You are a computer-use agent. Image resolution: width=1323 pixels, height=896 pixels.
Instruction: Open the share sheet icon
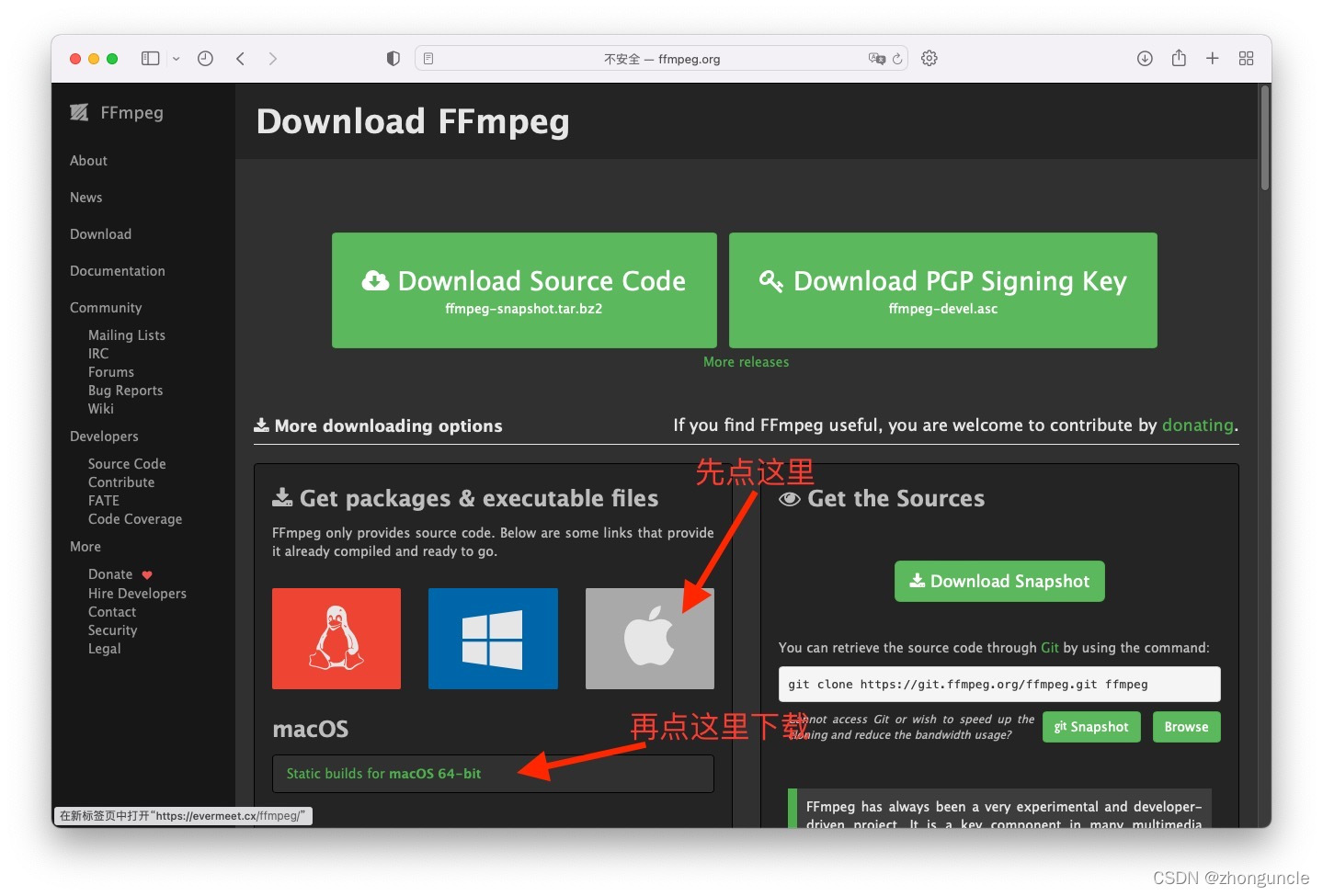[1179, 58]
